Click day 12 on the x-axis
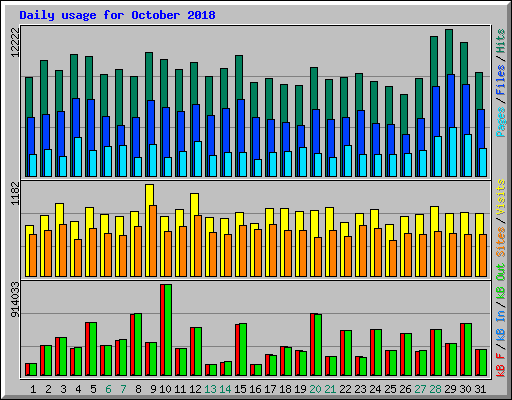The height and width of the screenshot is (400, 512). [195, 389]
